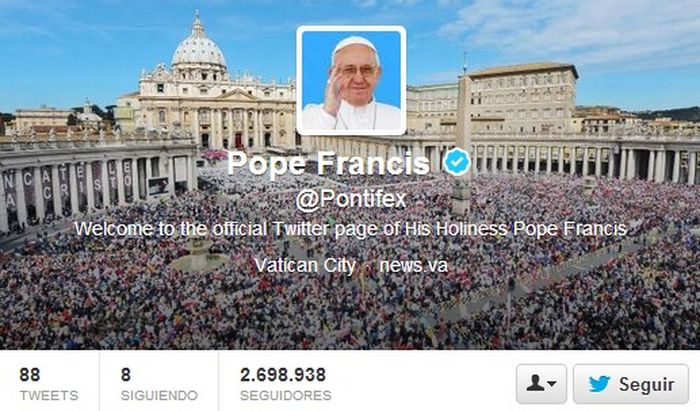The image size is (700, 411).
Task: Select the SEGUIDORES label
Action: (x=286, y=395)
